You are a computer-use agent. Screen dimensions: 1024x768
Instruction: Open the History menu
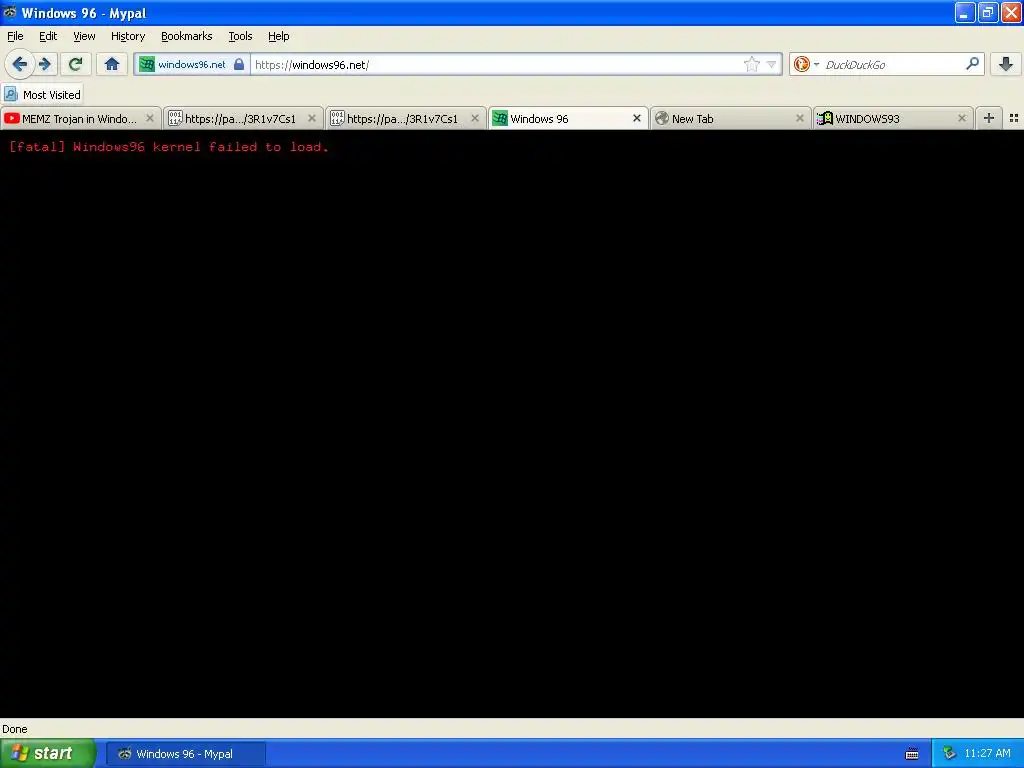click(128, 37)
